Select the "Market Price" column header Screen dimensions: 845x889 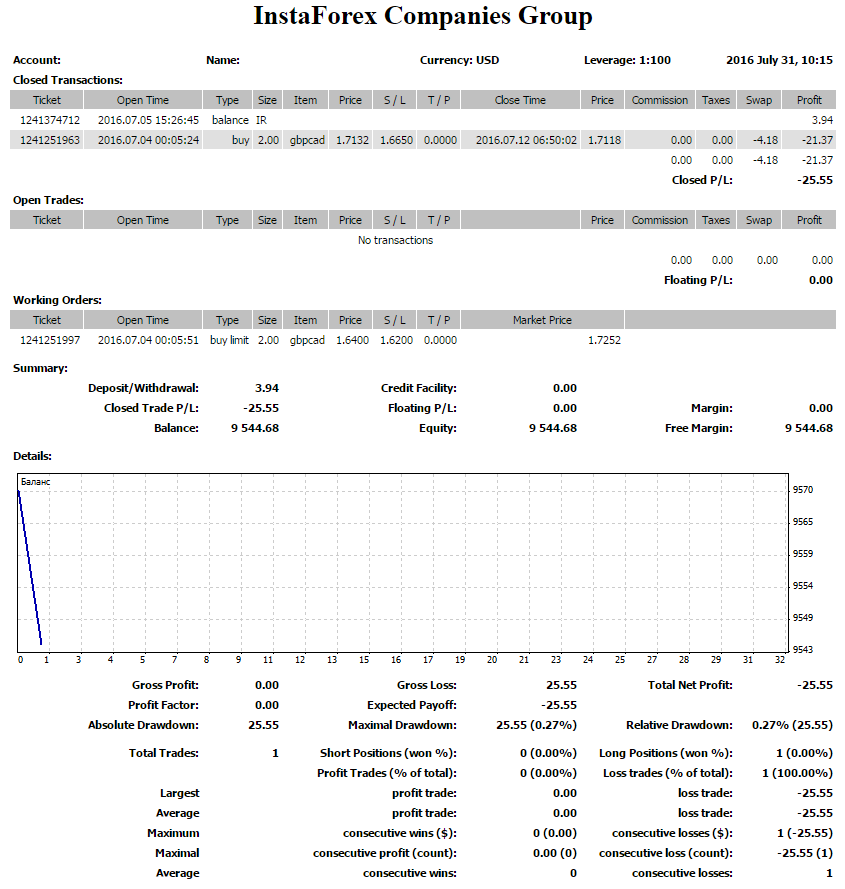coord(542,320)
